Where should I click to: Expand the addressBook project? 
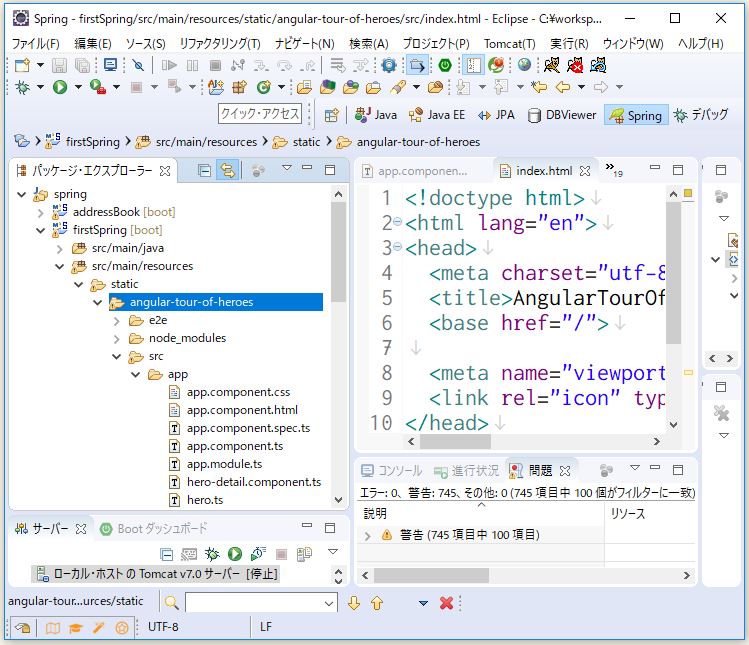pos(41,213)
